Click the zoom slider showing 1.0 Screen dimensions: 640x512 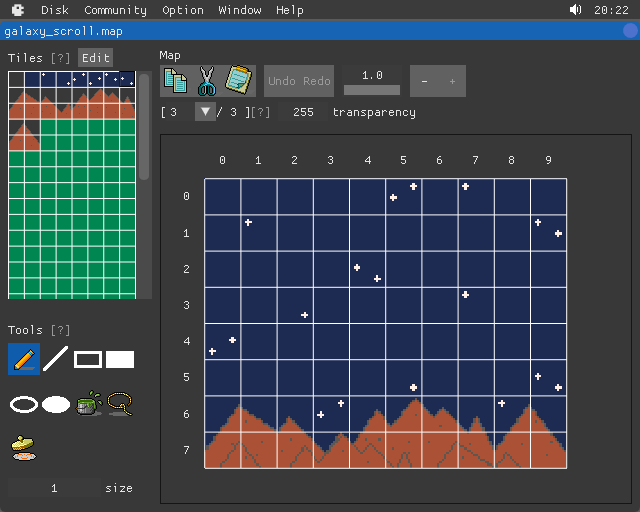(372, 81)
